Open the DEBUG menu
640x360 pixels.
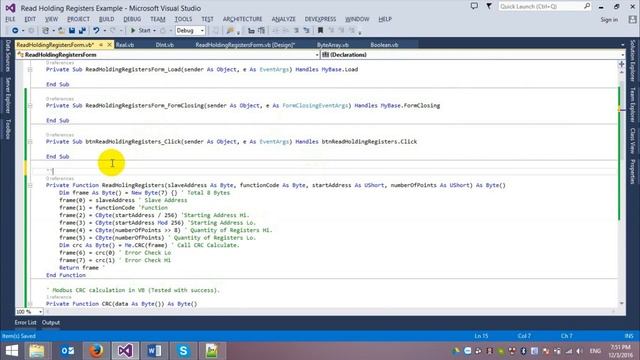132,19
